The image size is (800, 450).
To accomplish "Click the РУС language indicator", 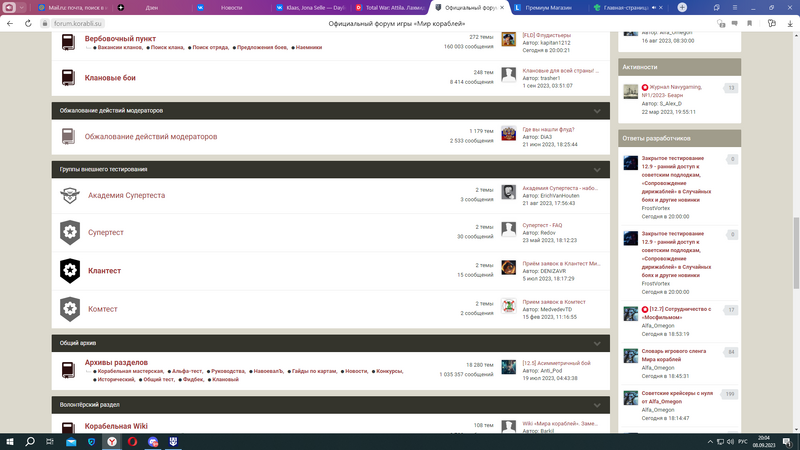I will (743, 442).
